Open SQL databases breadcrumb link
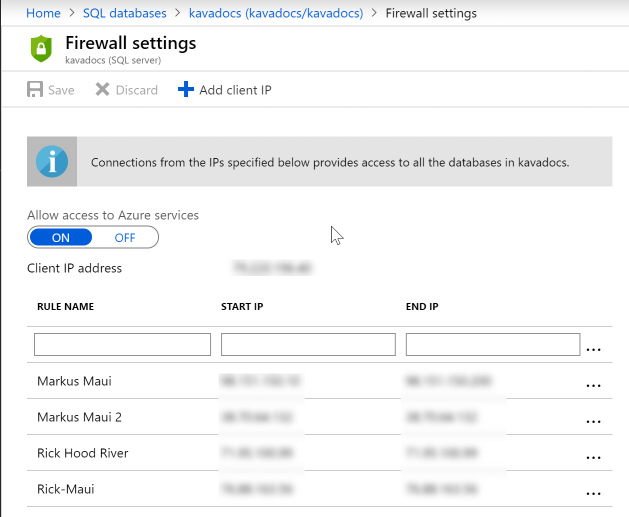This screenshot has height=517, width=629. [125, 13]
